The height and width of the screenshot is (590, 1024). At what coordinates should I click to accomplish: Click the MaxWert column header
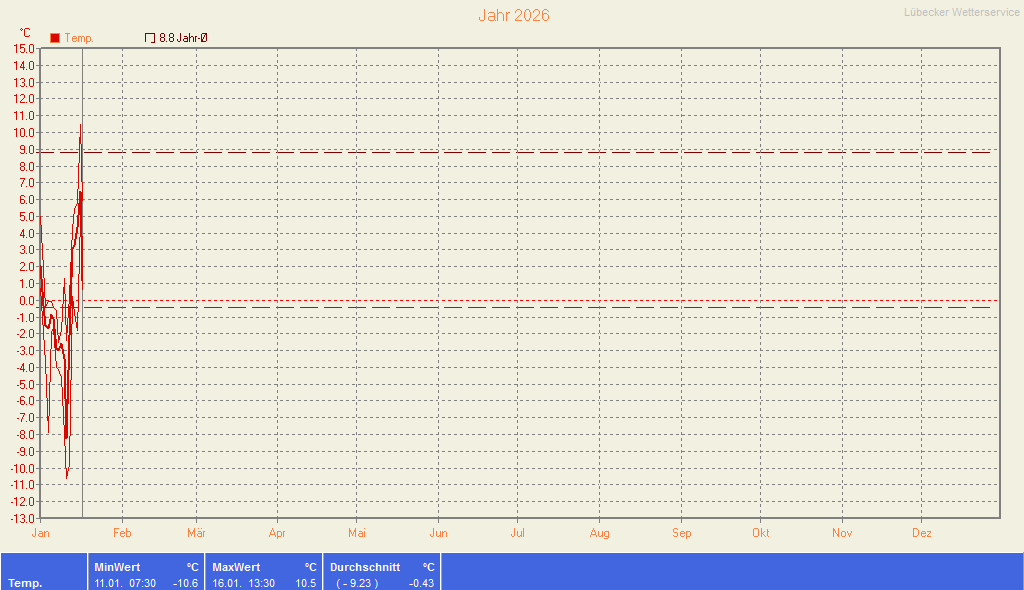click(x=236, y=567)
